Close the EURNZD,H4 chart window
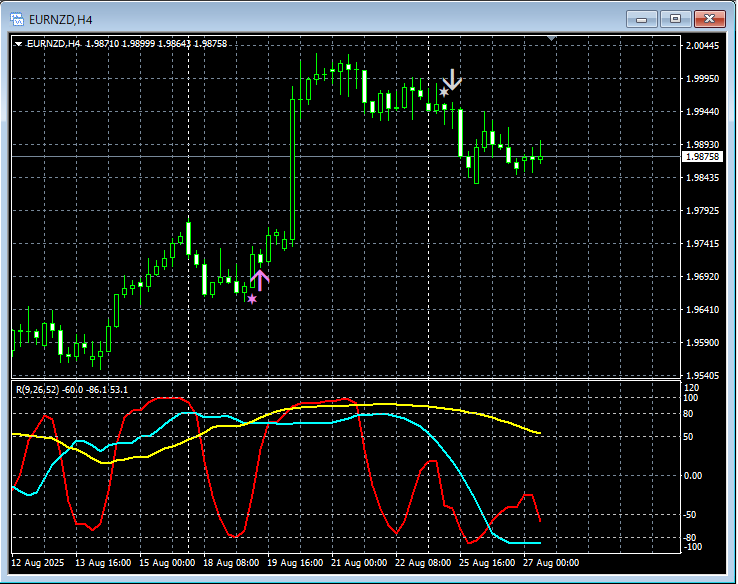 pos(709,18)
